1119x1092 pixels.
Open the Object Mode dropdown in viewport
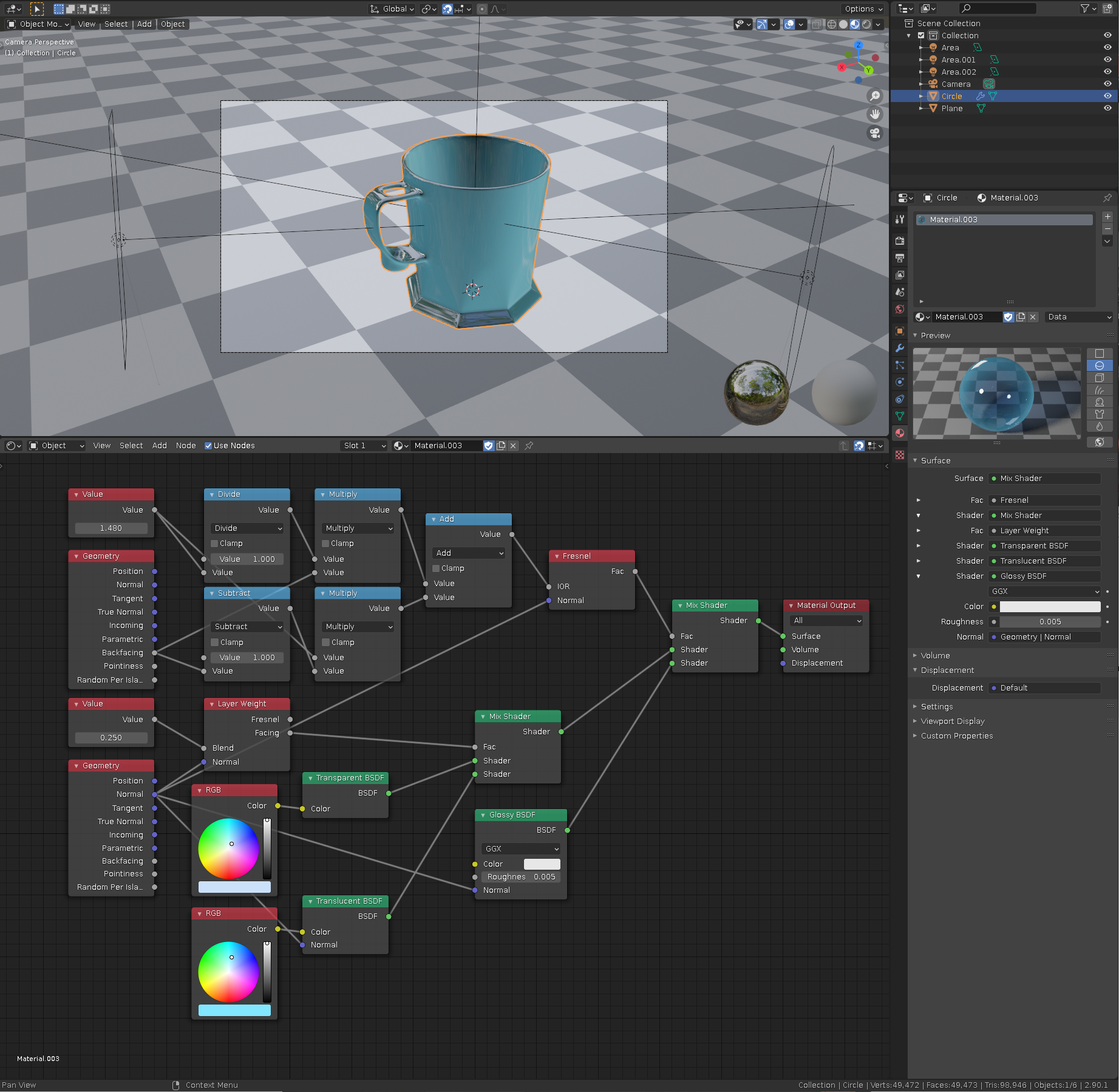[x=38, y=24]
